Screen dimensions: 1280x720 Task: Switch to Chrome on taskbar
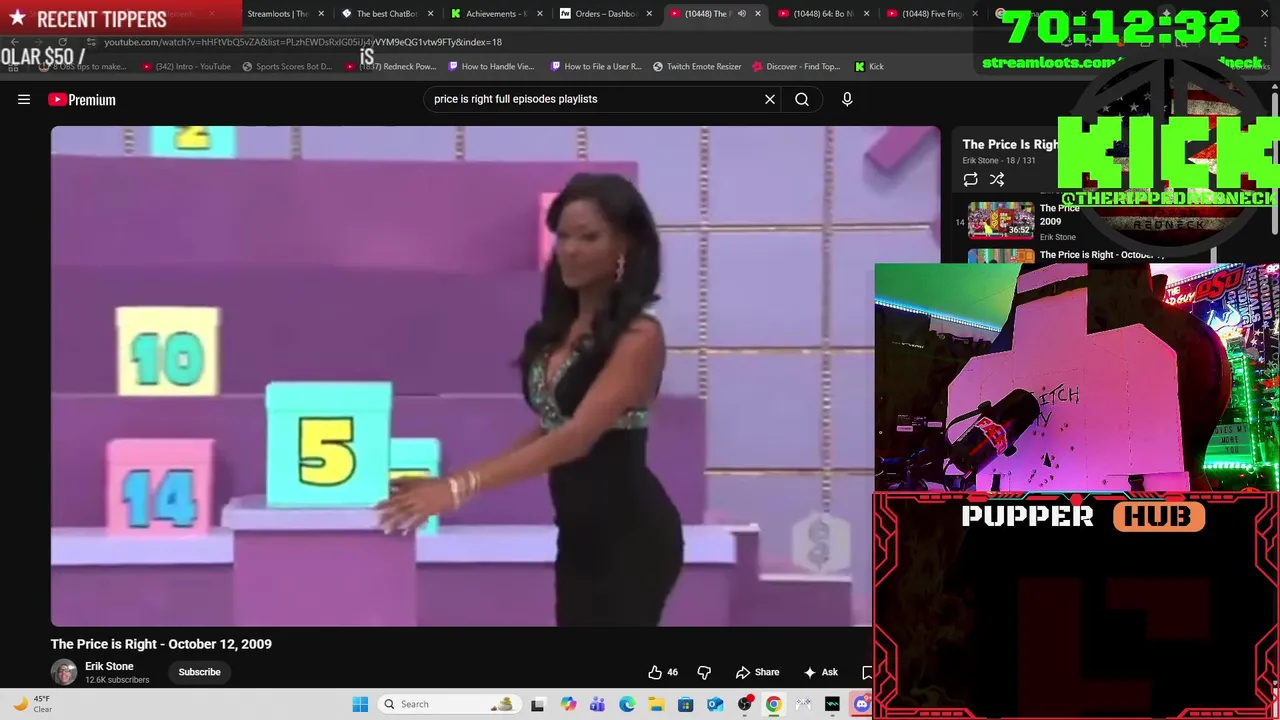point(773,704)
